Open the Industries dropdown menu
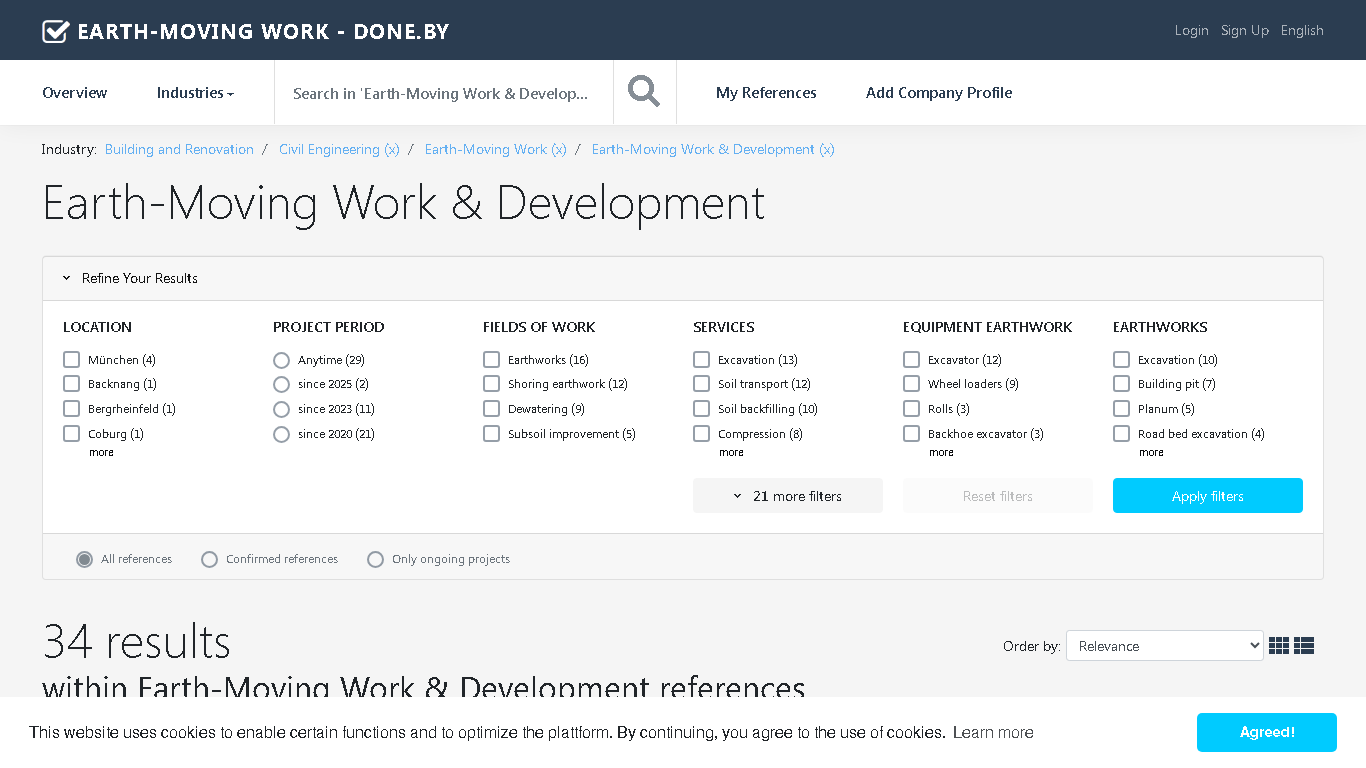1366x768 pixels. [x=195, y=92]
